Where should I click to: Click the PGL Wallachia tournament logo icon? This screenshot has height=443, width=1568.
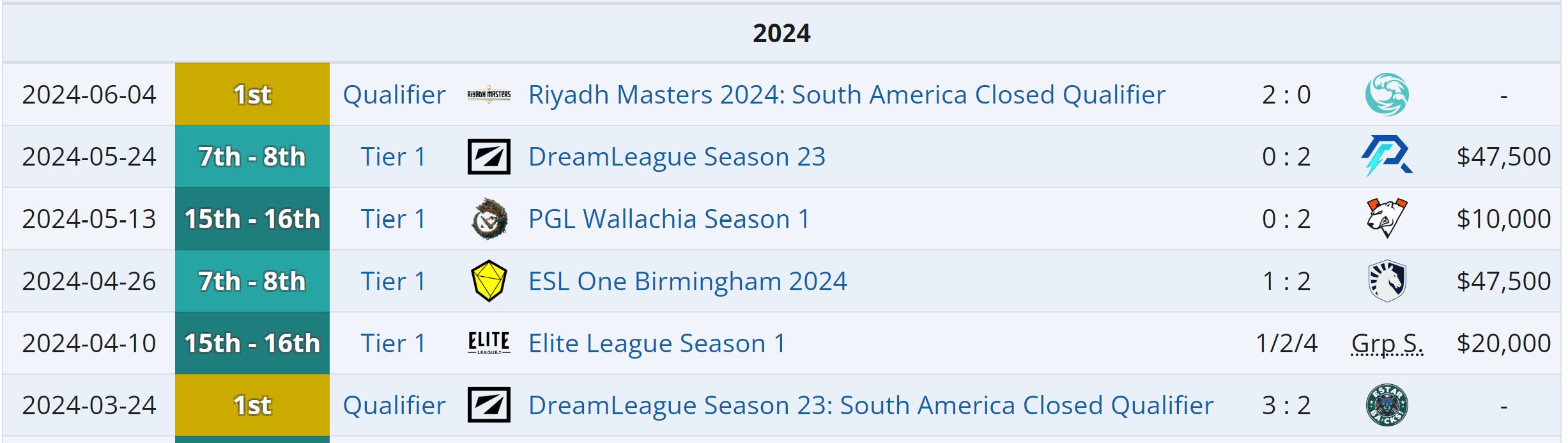point(489,219)
